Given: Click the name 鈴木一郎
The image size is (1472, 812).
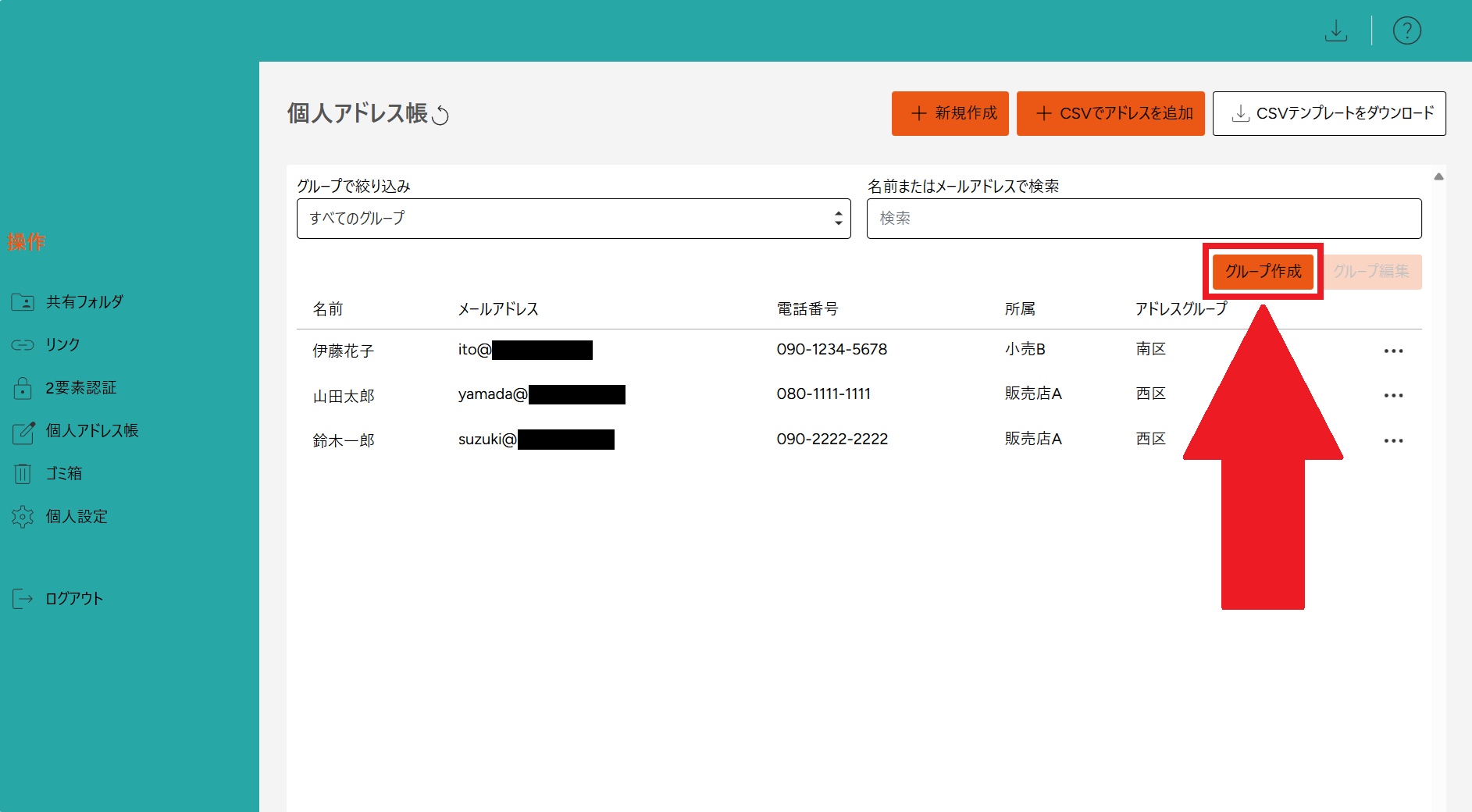Looking at the screenshot, I should click(344, 441).
